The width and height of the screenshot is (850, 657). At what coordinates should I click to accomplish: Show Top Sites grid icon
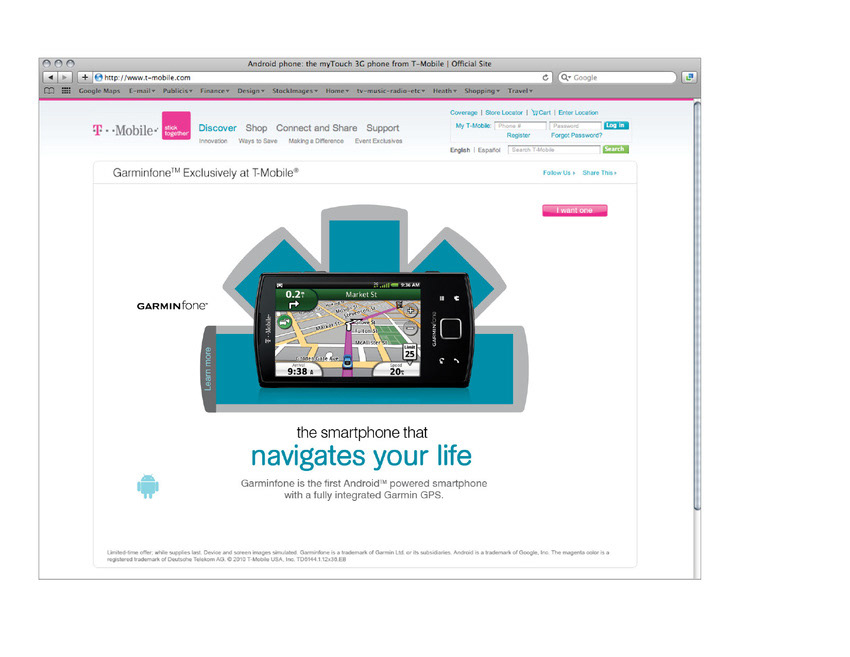[66, 91]
